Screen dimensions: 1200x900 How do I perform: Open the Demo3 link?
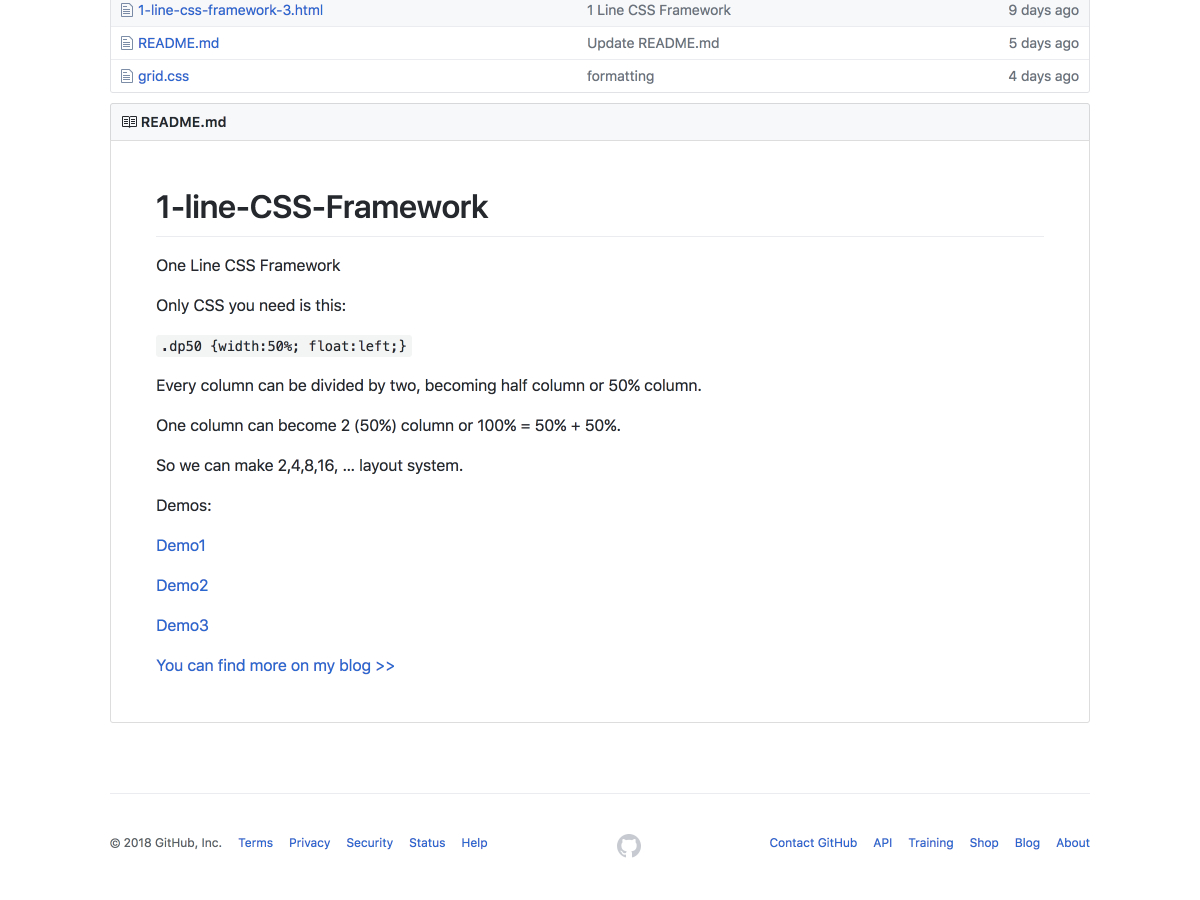(x=182, y=625)
